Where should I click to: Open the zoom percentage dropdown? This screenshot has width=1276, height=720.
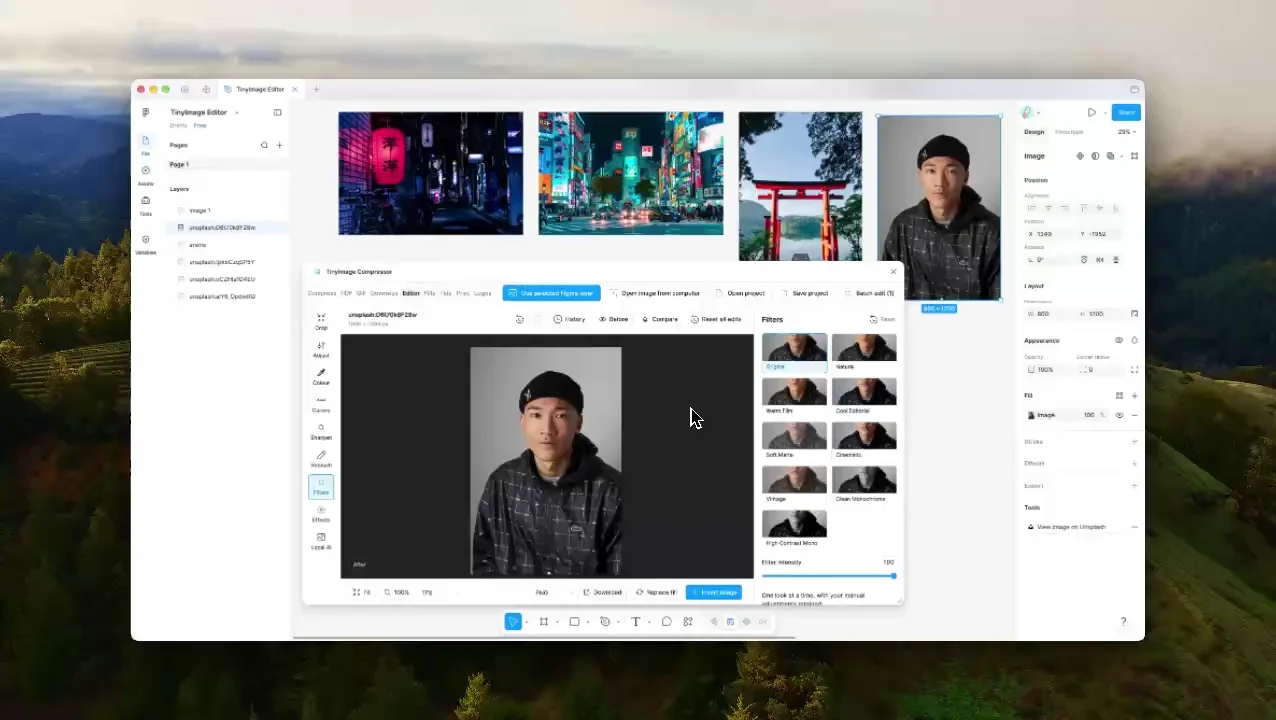click(1126, 132)
